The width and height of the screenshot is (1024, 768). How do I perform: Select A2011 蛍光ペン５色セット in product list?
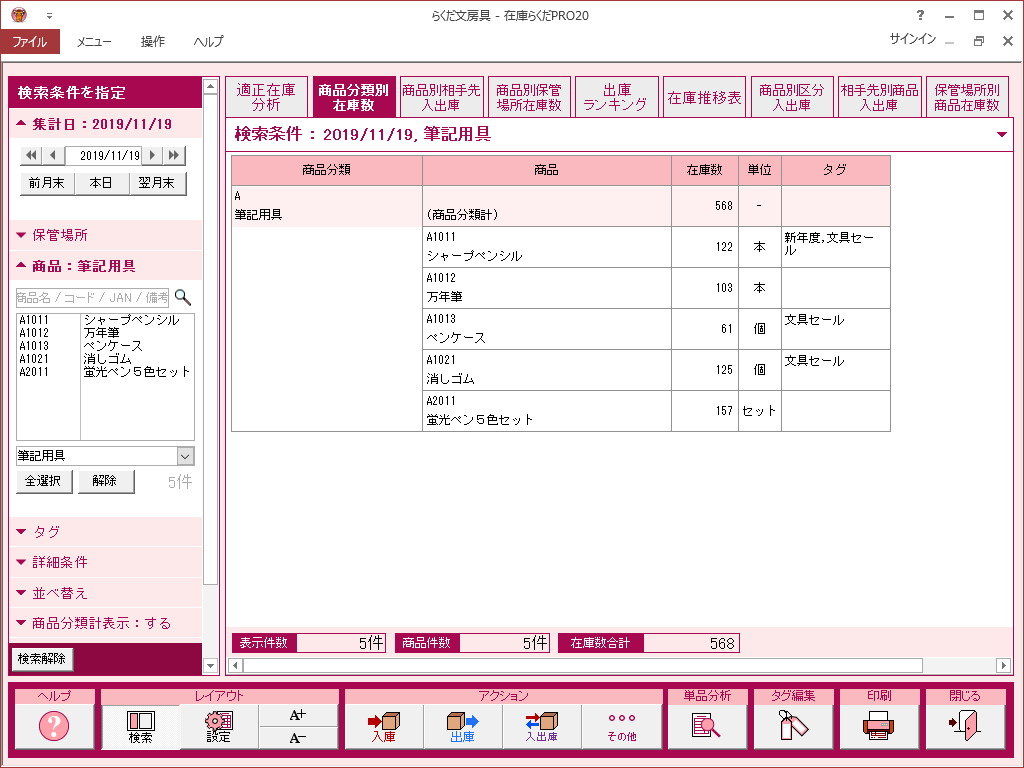tap(105, 372)
